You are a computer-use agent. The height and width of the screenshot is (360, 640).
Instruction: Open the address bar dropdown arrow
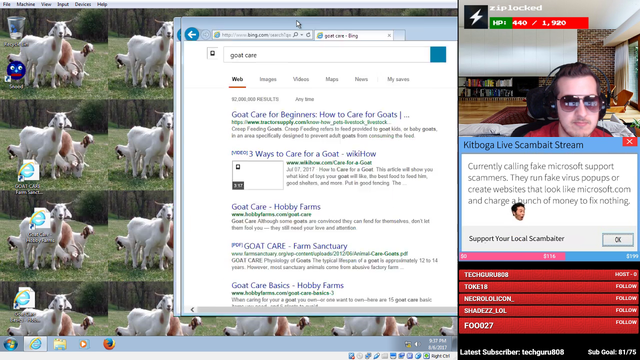[302, 35]
